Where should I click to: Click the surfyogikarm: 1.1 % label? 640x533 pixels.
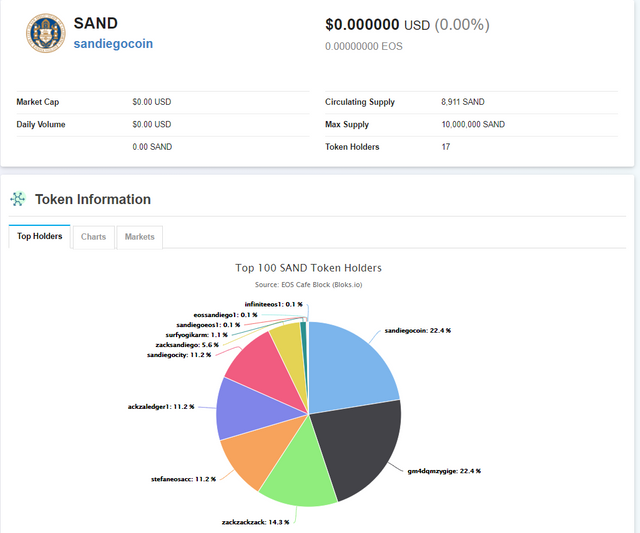pyautogui.click(x=196, y=335)
